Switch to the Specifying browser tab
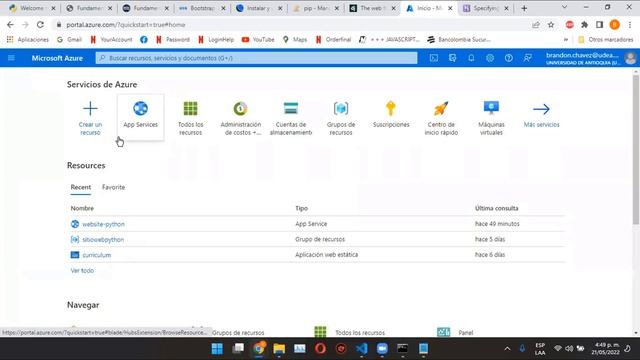The height and width of the screenshot is (360, 640). point(486,8)
